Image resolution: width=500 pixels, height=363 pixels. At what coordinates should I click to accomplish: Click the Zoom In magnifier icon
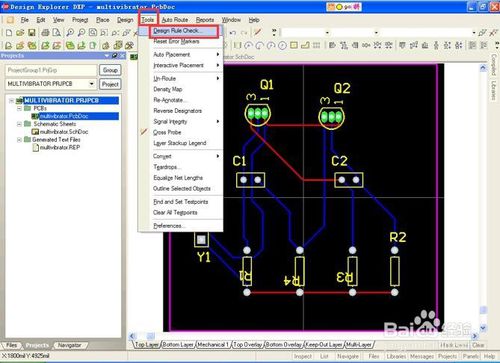click(x=70, y=32)
